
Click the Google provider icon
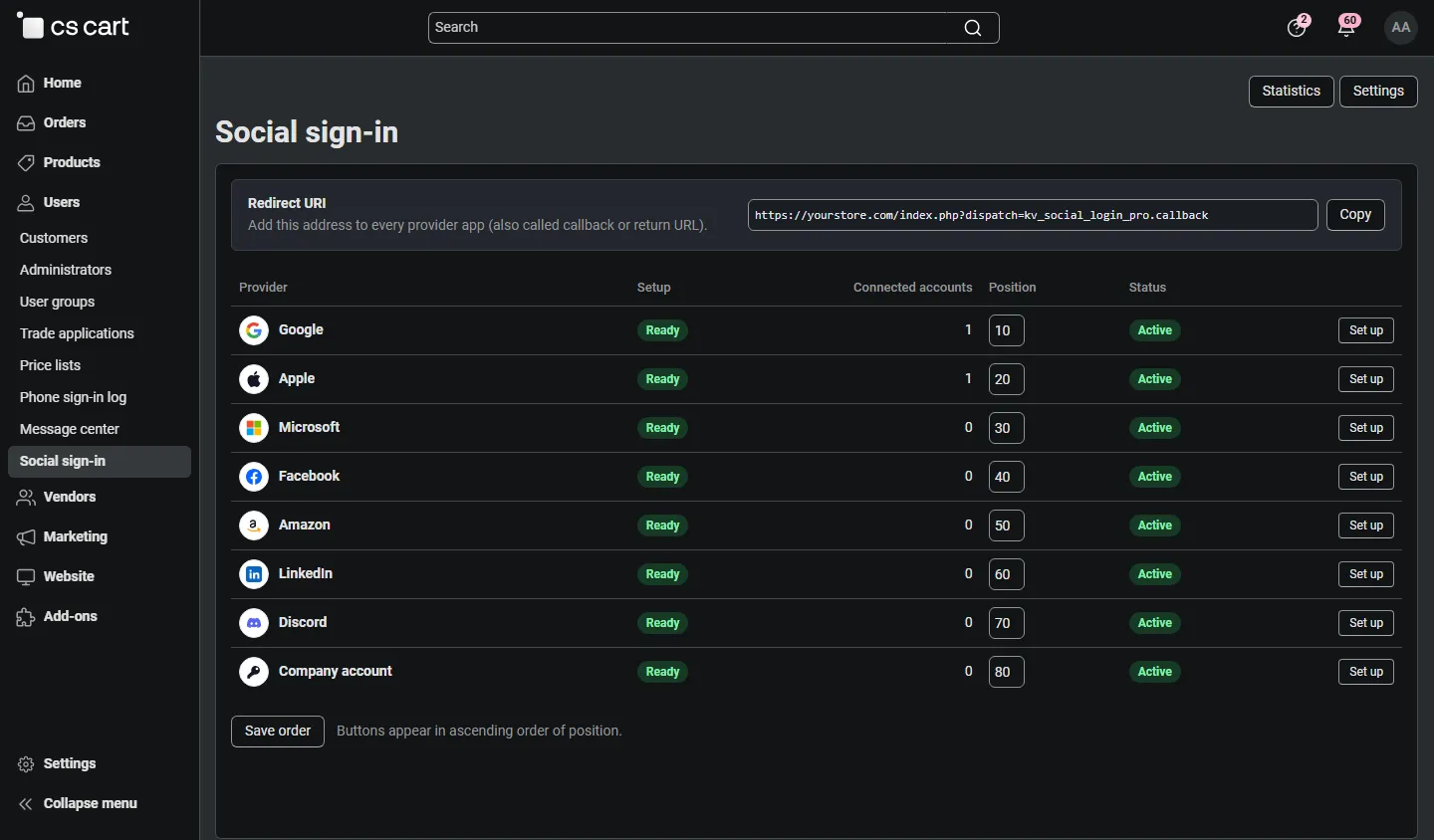point(254,330)
